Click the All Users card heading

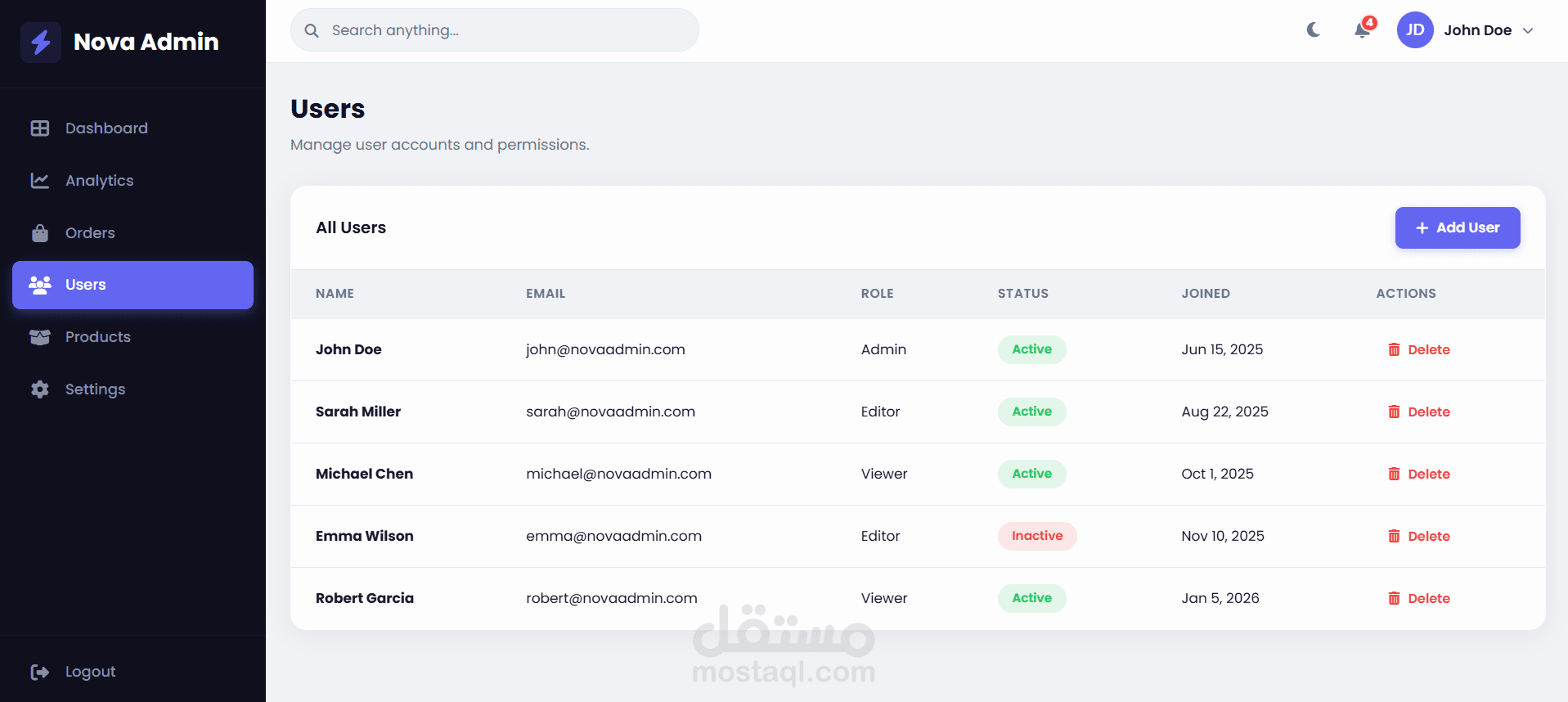click(351, 227)
